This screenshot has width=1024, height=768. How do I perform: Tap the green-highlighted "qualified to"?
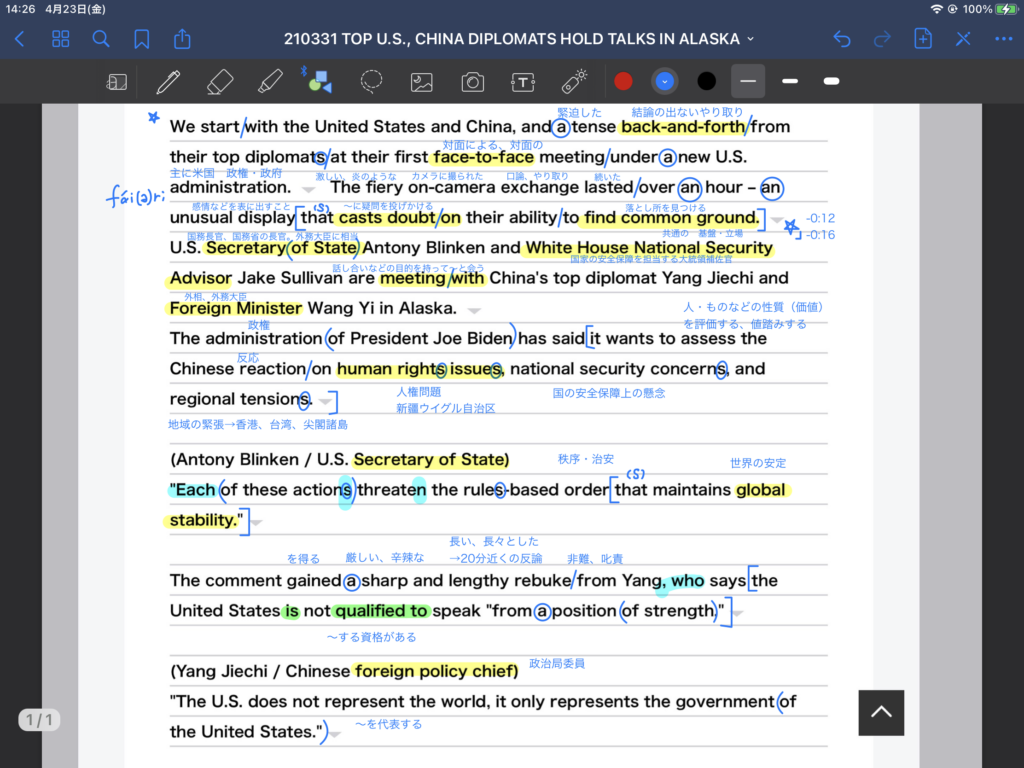point(381,611)
